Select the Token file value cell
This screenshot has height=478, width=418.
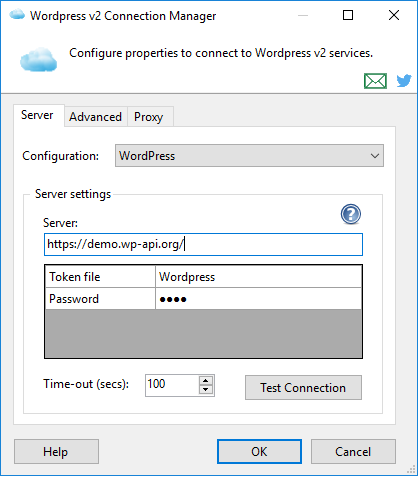259,277
